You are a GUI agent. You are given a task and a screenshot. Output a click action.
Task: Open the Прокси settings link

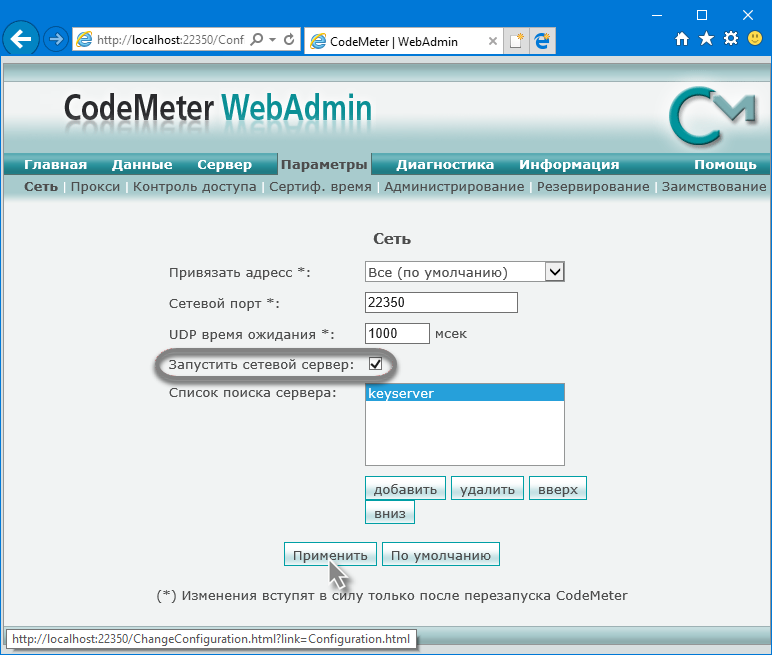point(95,187)
